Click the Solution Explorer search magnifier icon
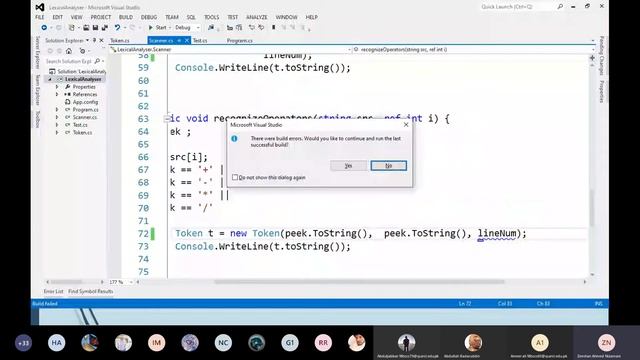Viewport: 640px width, 360px height. click(x=97, y=61)
